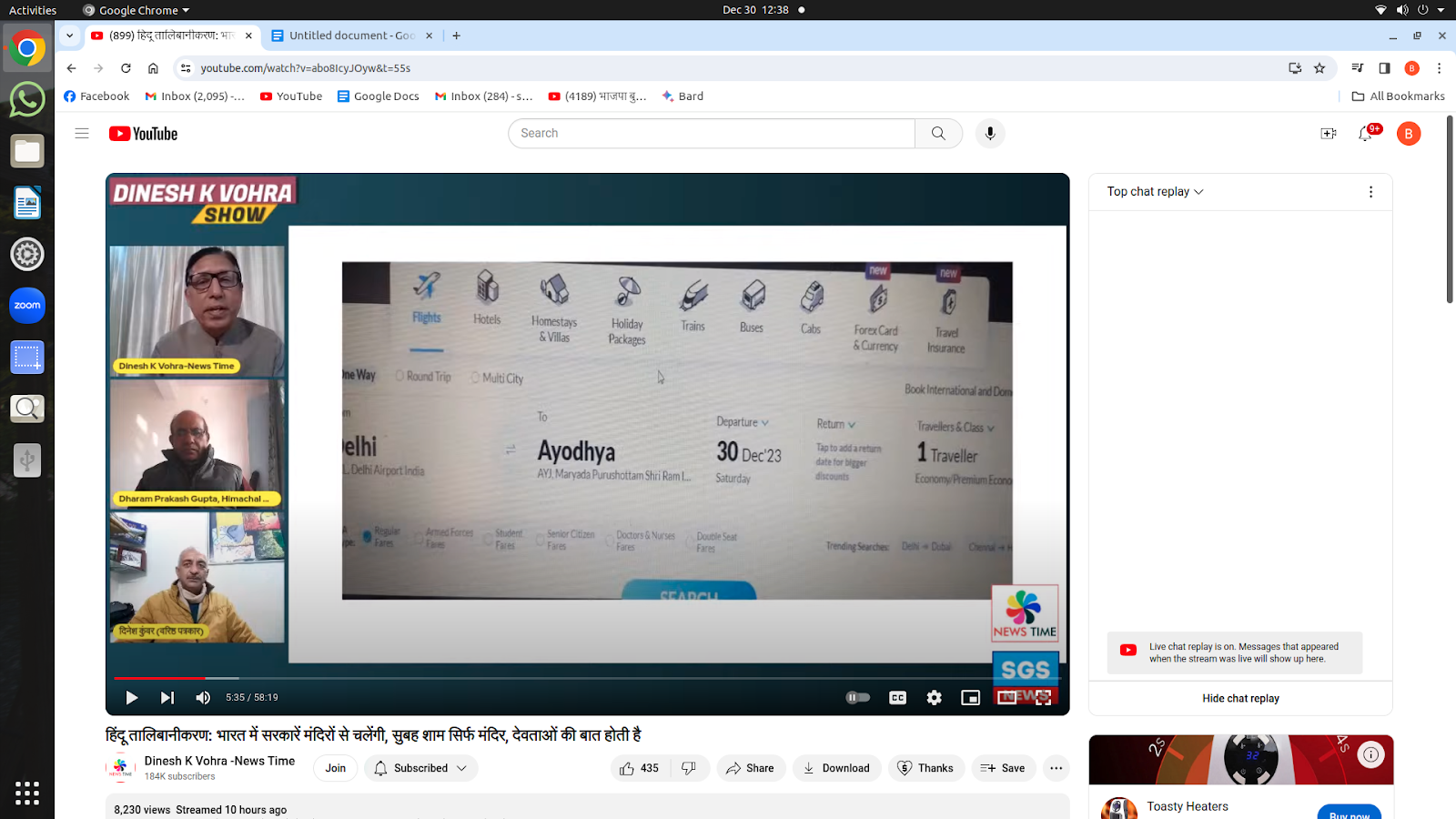This screenshot has width=1456, height=819.
Task: Go back in browser history
Action: (71, 68)
